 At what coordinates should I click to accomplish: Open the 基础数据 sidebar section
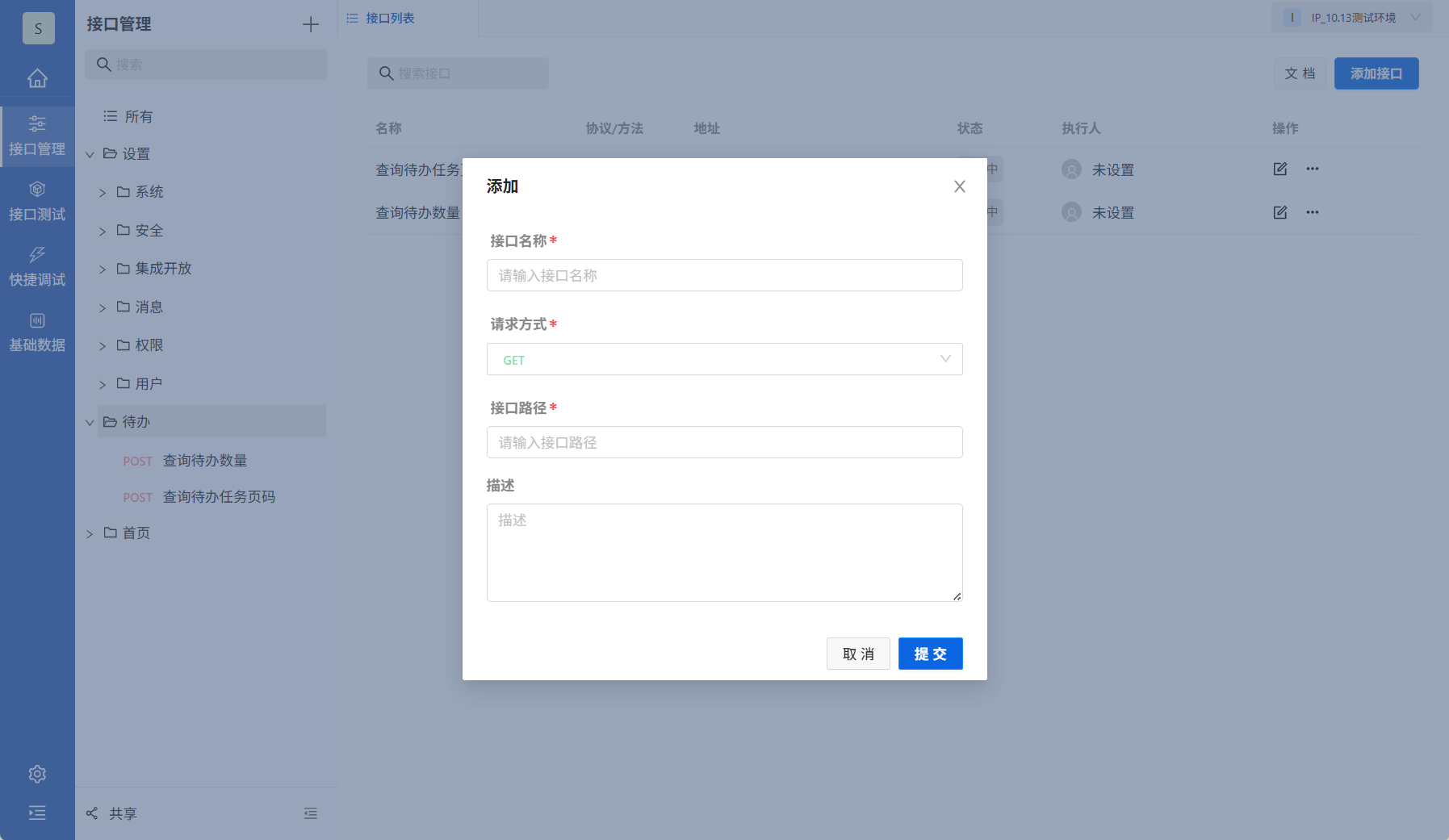point(37,332)
